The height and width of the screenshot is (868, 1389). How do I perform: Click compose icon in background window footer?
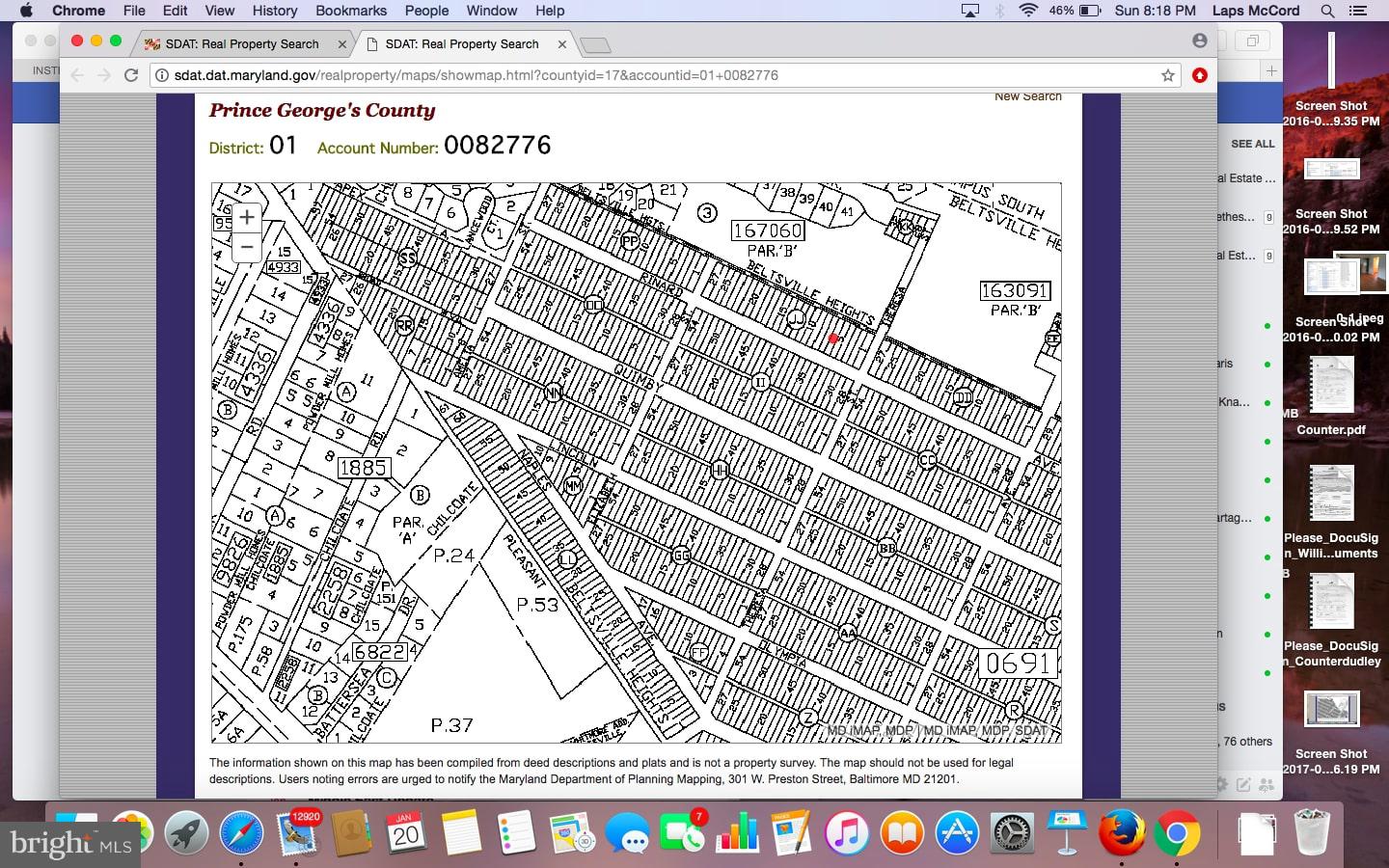coord(1244,784)
